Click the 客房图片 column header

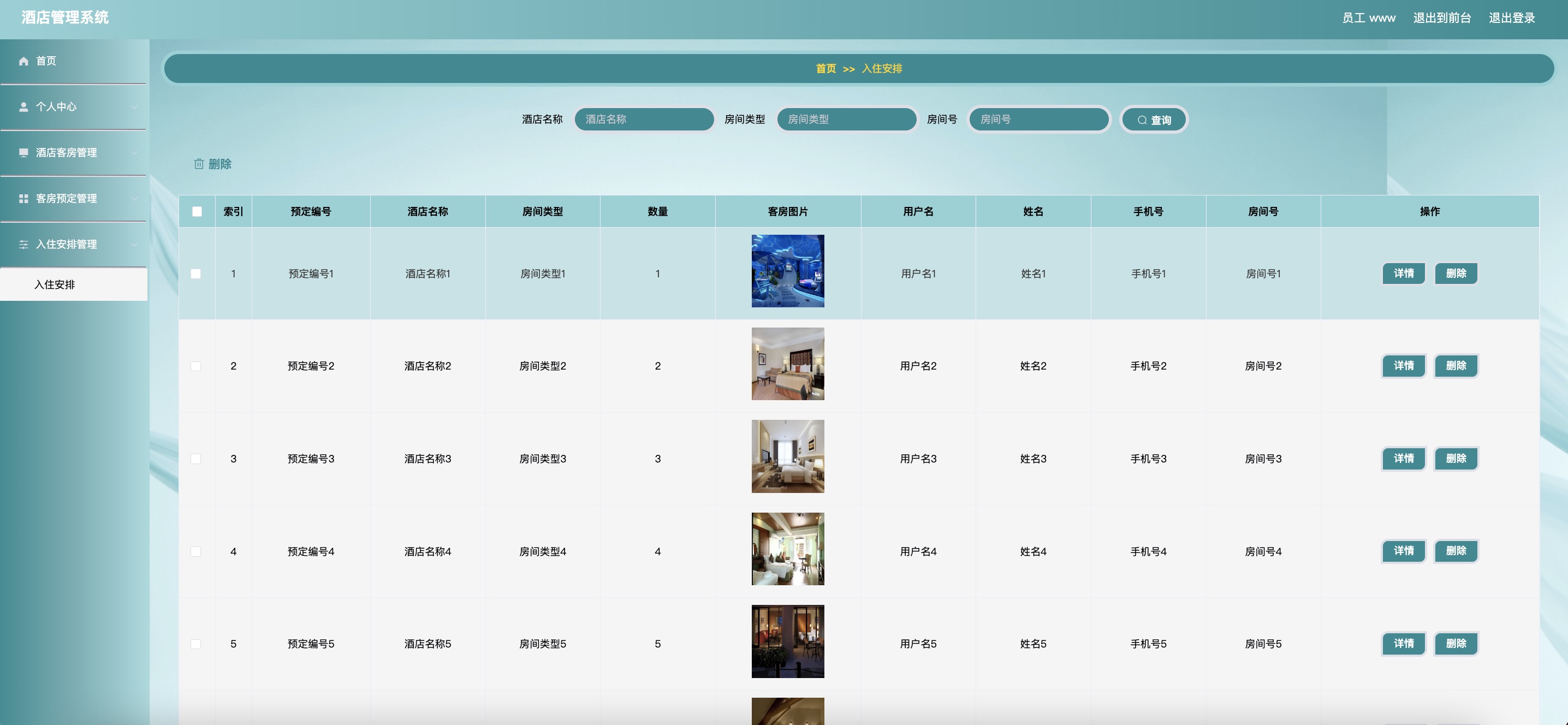click(788, 212)
